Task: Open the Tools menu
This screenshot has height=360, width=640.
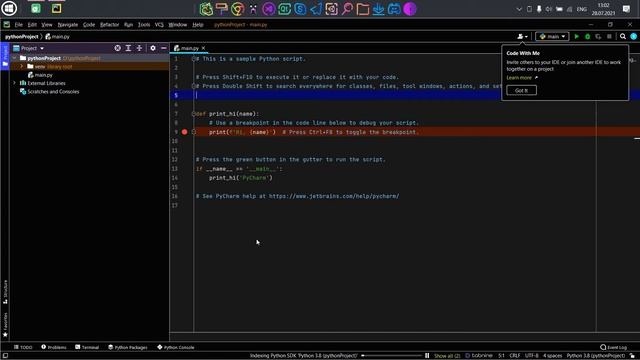Action: (x=144, y=24)
